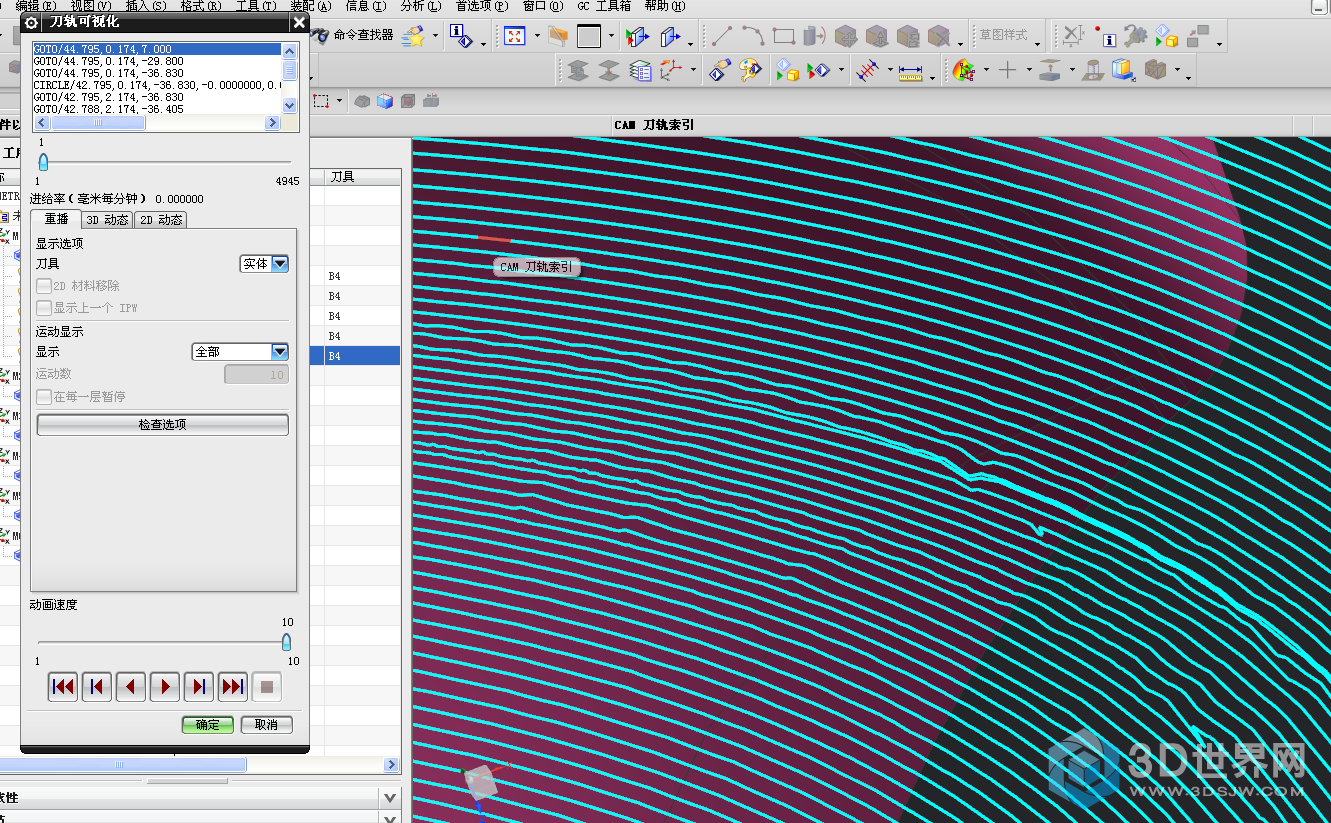Select the arc sketch tool
Screen dimensions: 1331x823
(753, 37)
